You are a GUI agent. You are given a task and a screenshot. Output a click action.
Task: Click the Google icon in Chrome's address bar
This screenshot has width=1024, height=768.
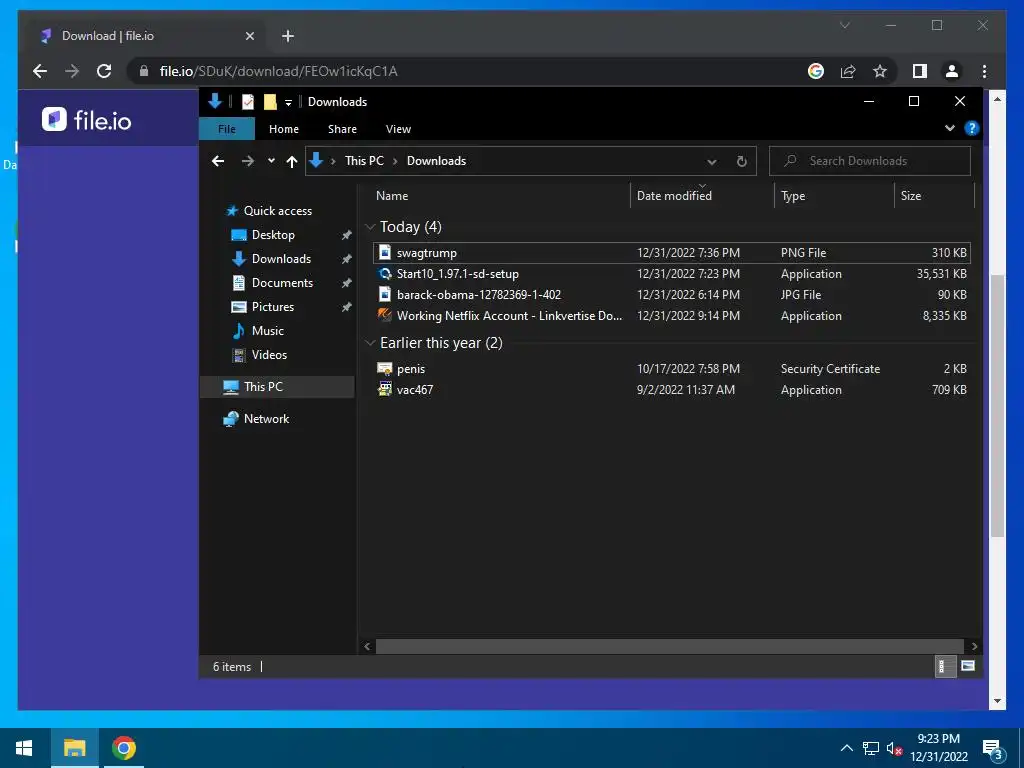click(816, 71)
